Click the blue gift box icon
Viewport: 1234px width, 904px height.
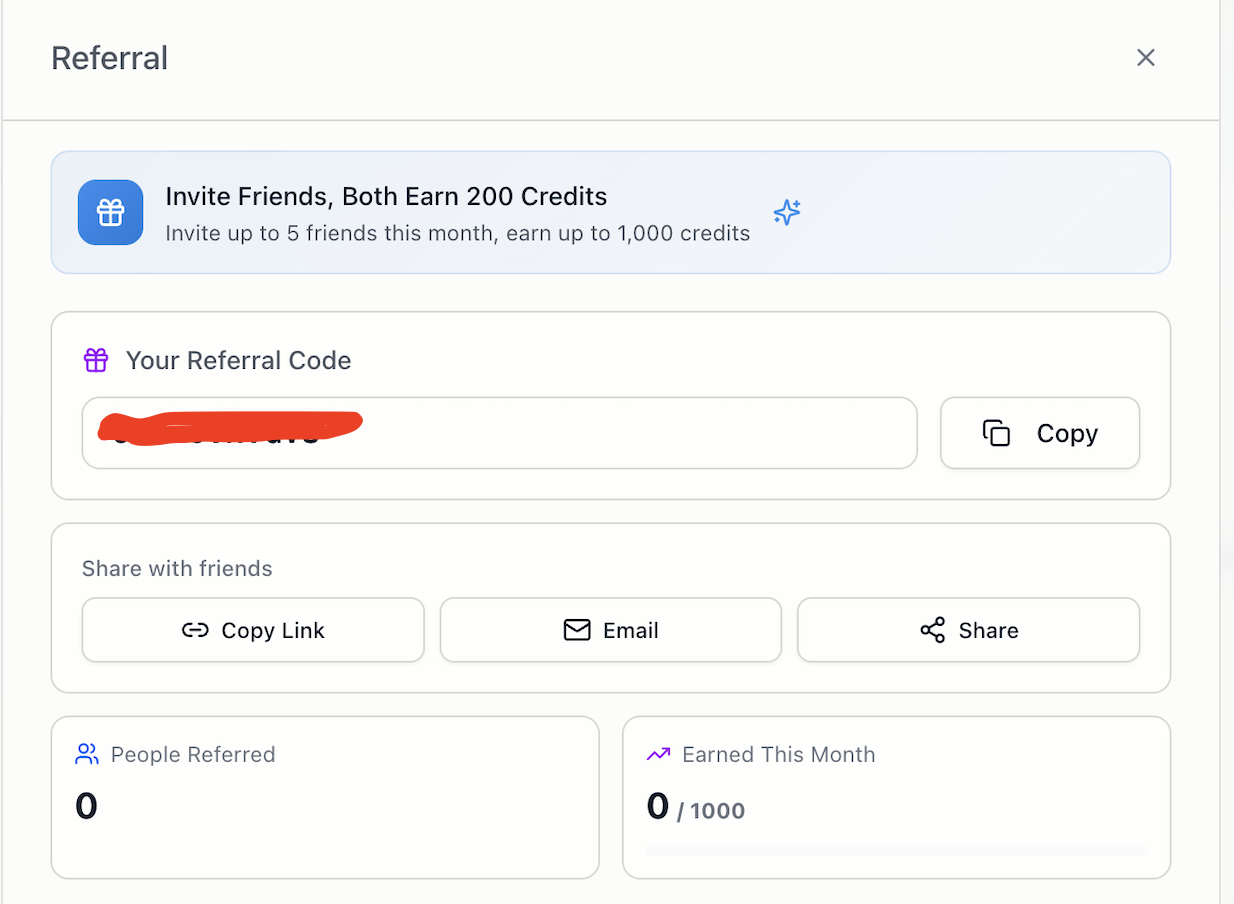pyautogui.click(x=110, y=212)
